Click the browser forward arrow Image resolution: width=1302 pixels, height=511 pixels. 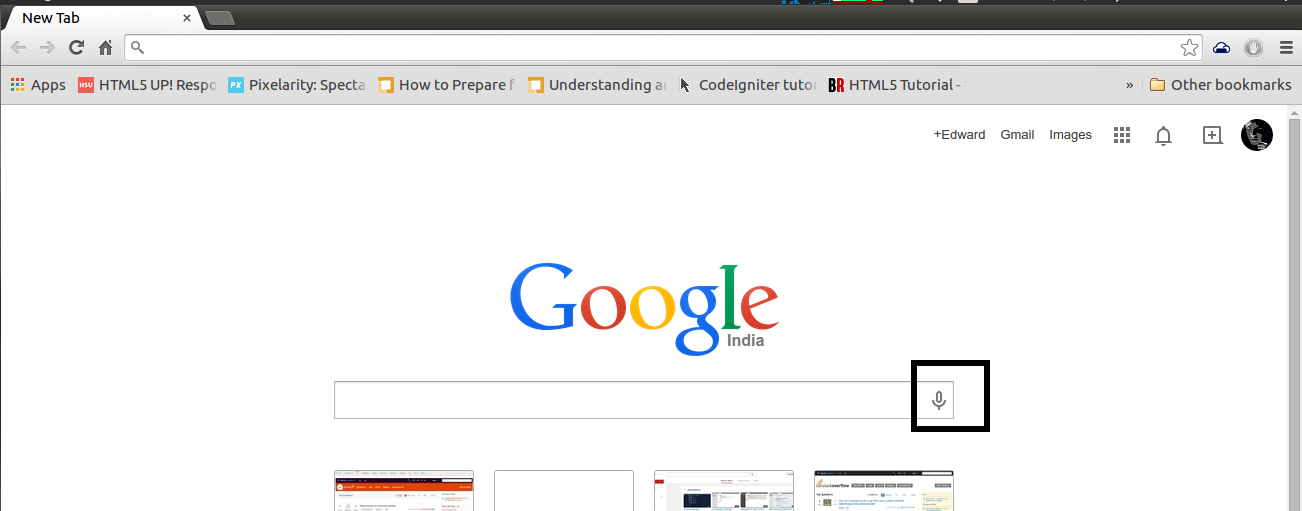click(47, 47)
